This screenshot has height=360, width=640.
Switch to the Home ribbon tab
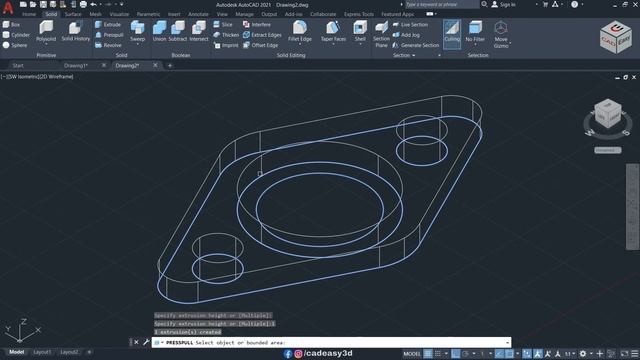tap(29, 14)
